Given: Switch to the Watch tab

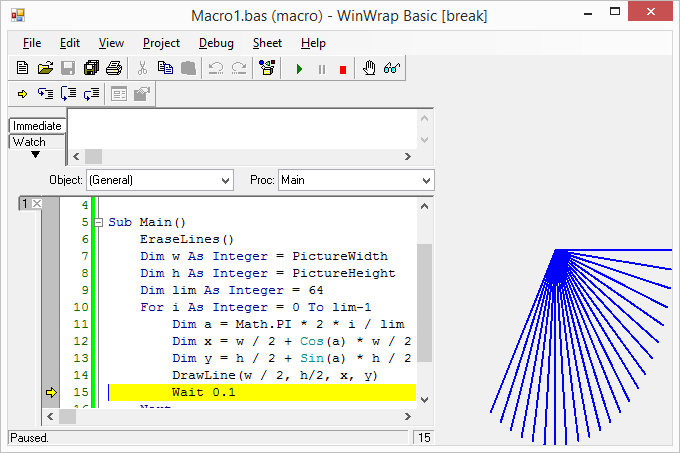Looking at the screenshot, I should point(37,142).
